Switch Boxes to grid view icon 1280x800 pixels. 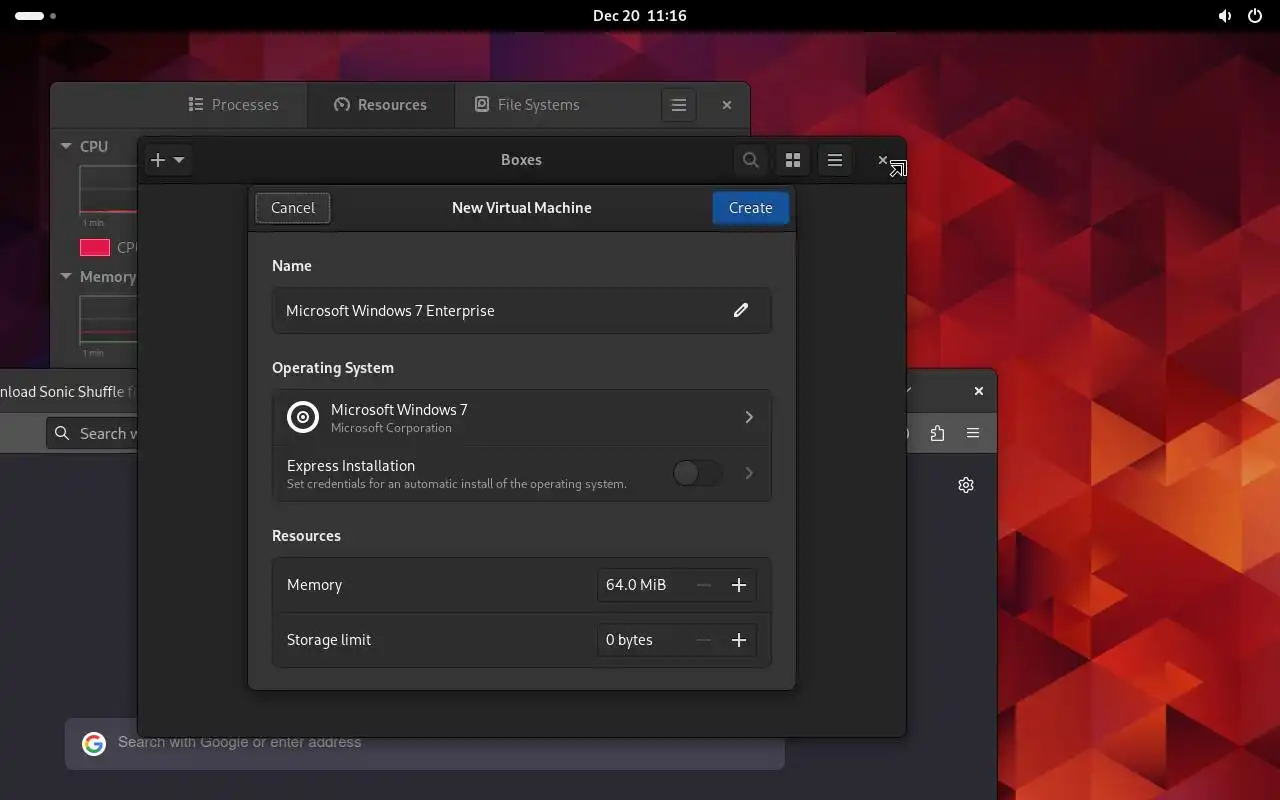click(793, 160)
